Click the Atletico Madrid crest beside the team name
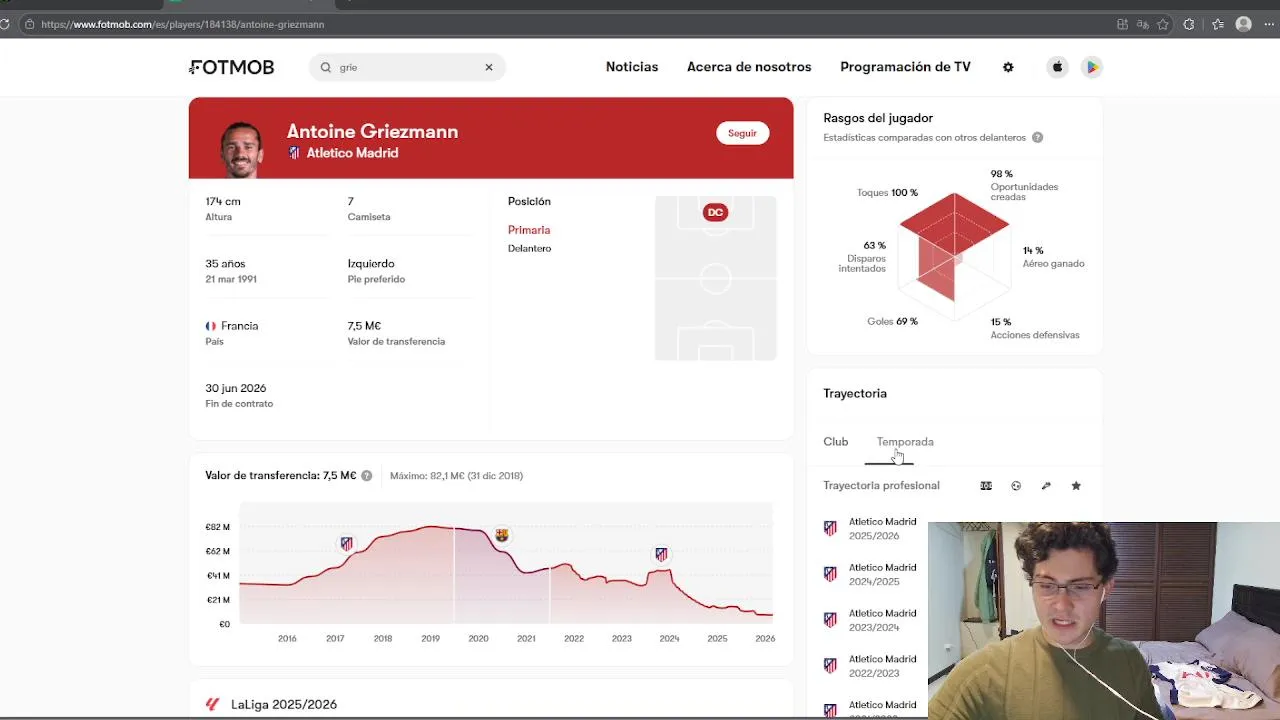Viewport: 1280px width, 720px height. pos(294,153)
